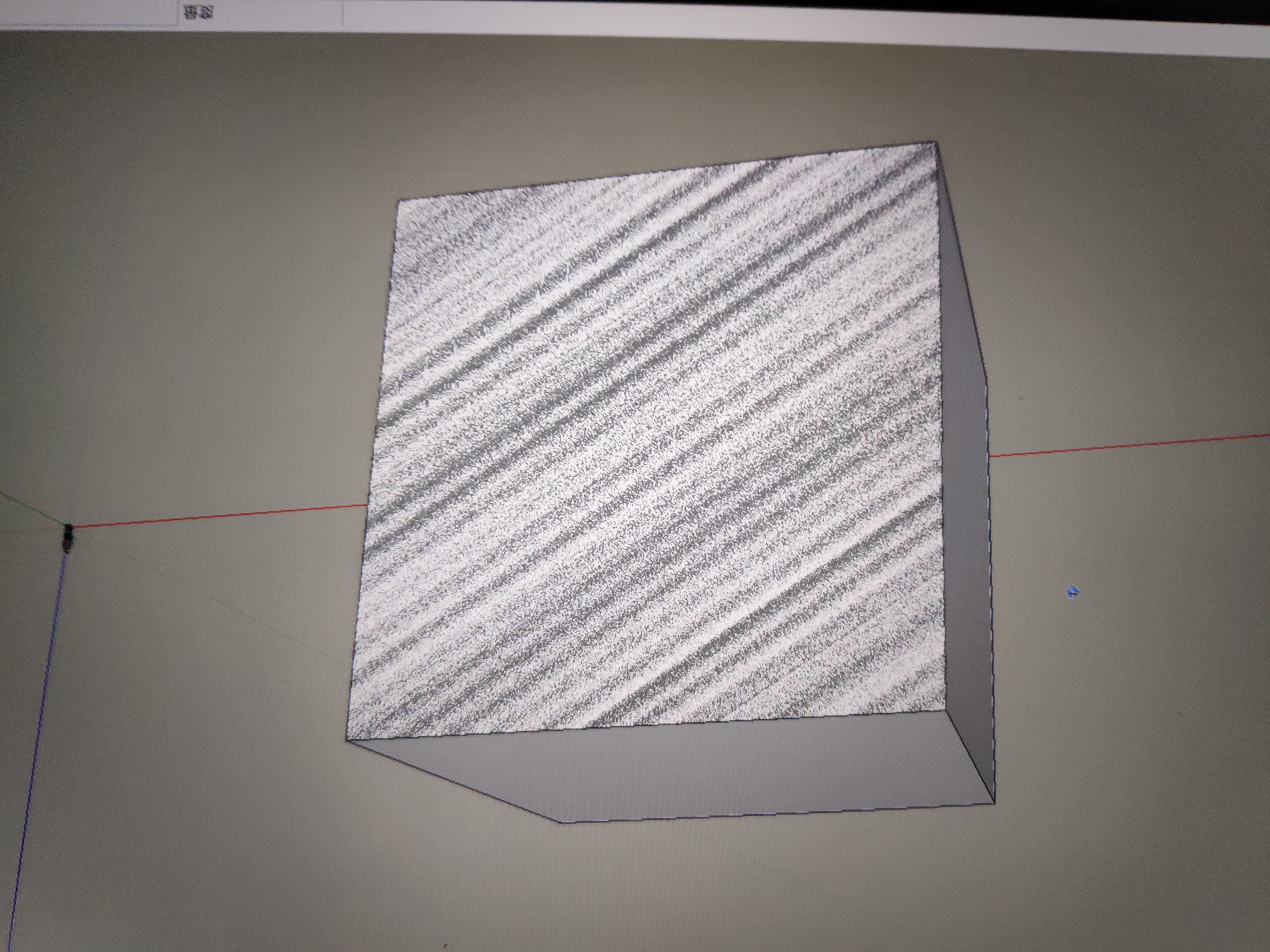This screenshot has width=1270, height=952.
Task: Pick the cube's top-right corner vertex
Action: [x=936, y=142]
